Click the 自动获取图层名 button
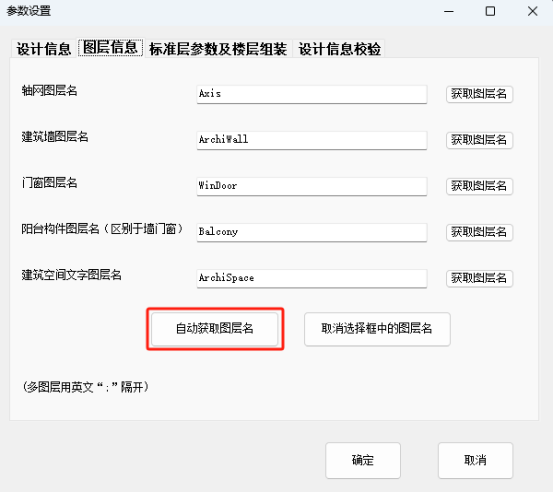 point(215,329)
